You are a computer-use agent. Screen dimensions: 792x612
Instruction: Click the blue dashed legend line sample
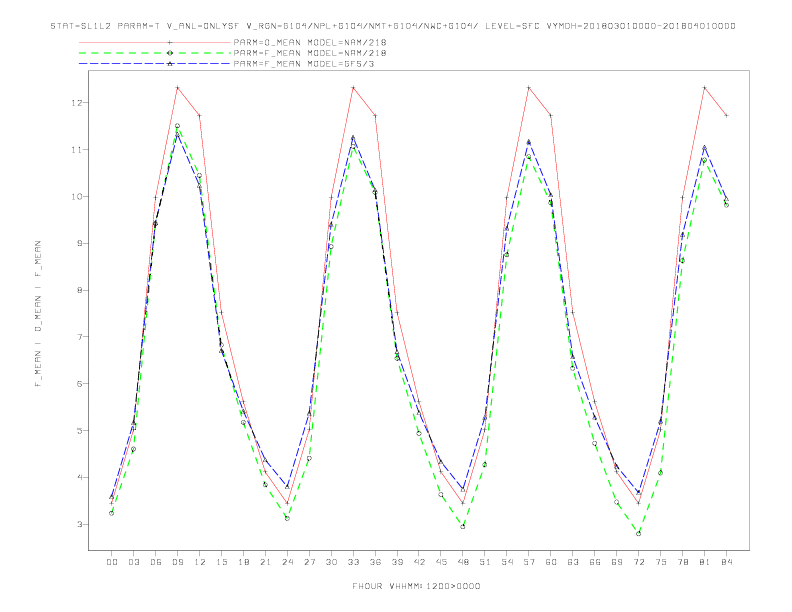tap(155, 64)
